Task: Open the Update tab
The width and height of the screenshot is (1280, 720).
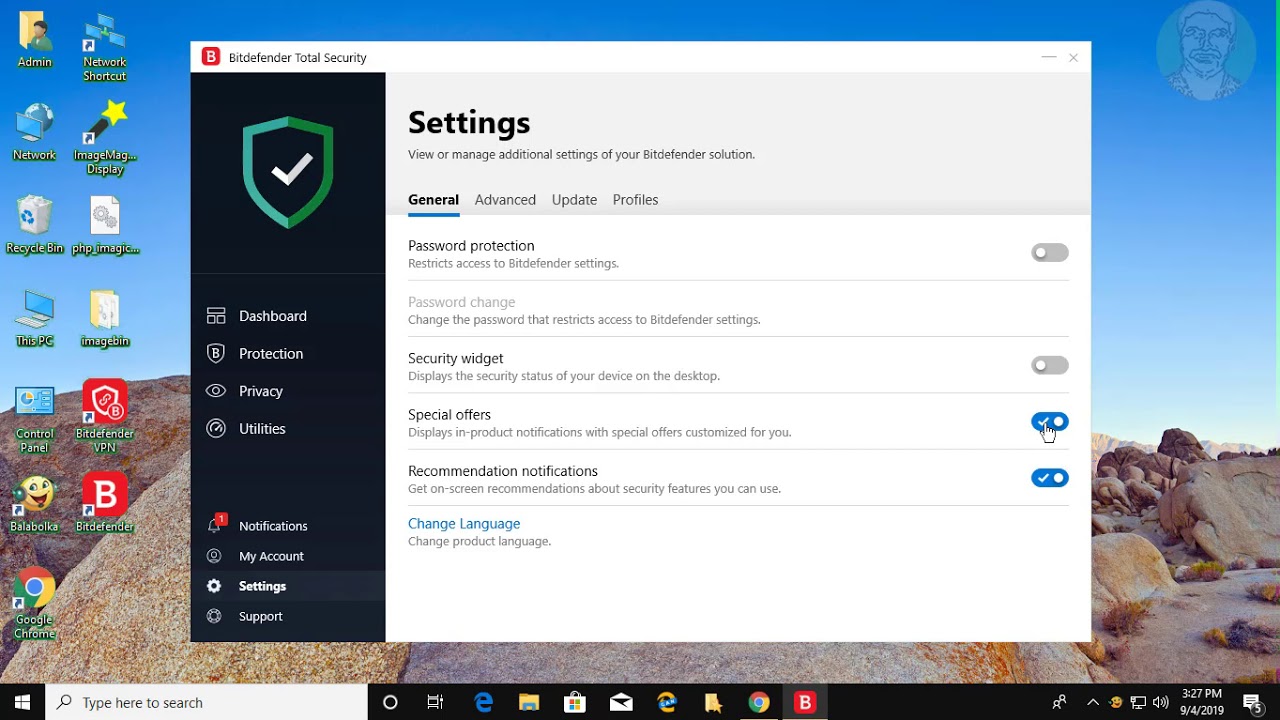Action: pyautogui.click(x=574, y=200)
